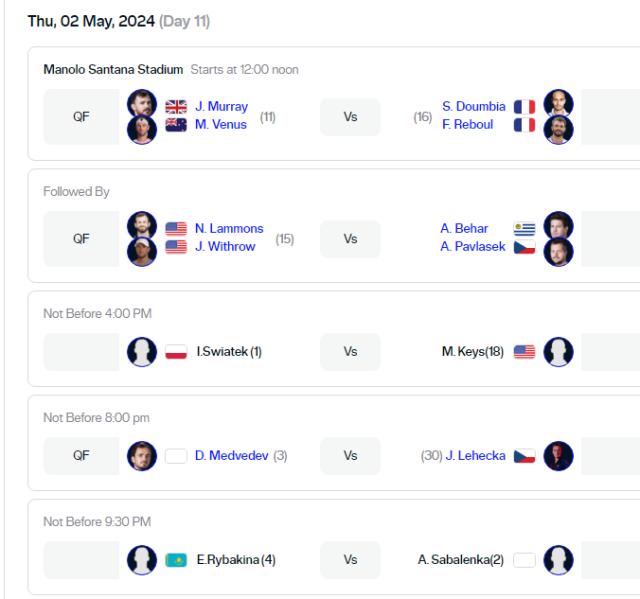Open J. Lehecka's player profile link
This screenshot has width=640, height=599.
pyautogui.click(x=475, y=456)
